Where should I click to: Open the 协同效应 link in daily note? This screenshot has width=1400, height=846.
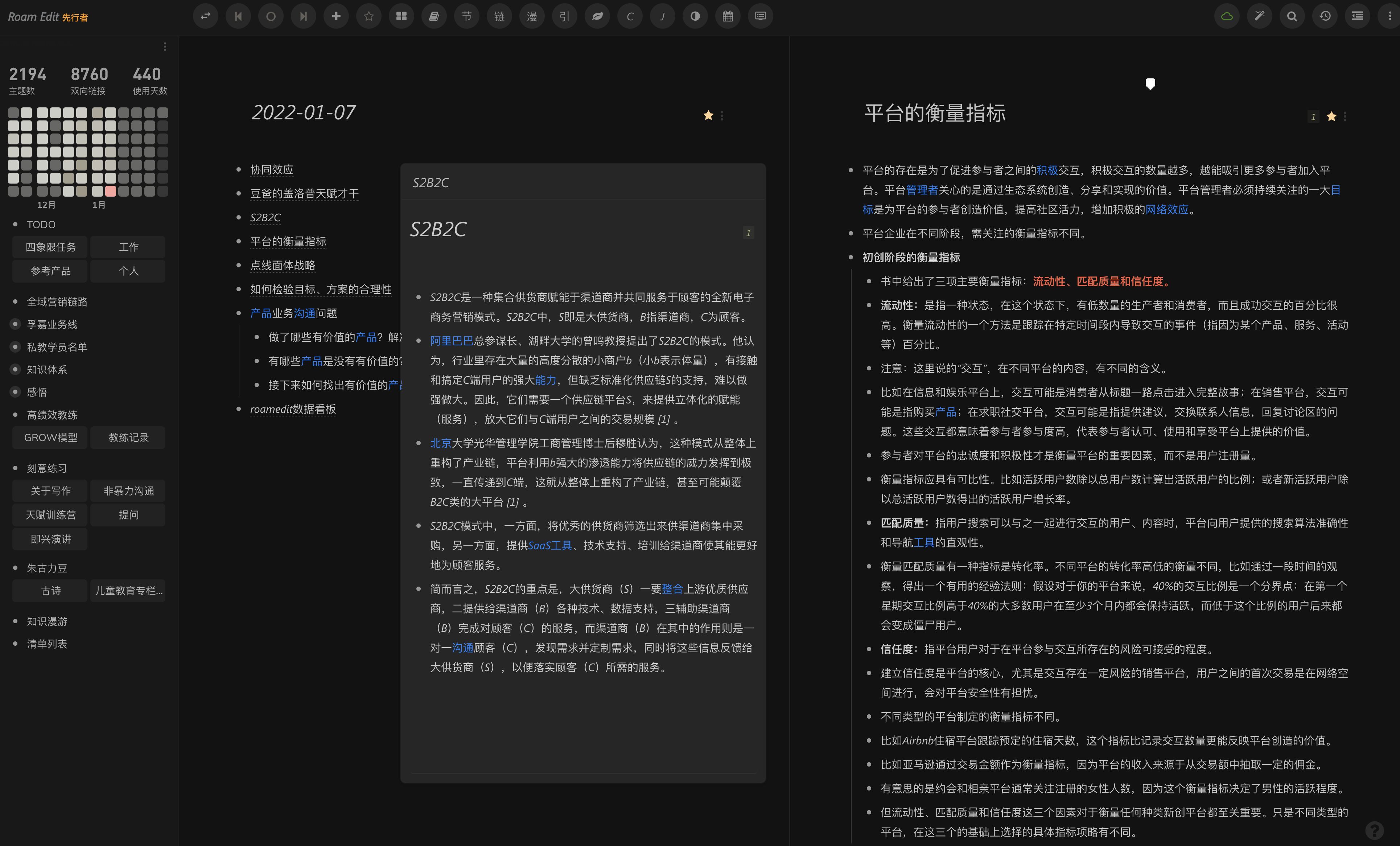point(272,169)
